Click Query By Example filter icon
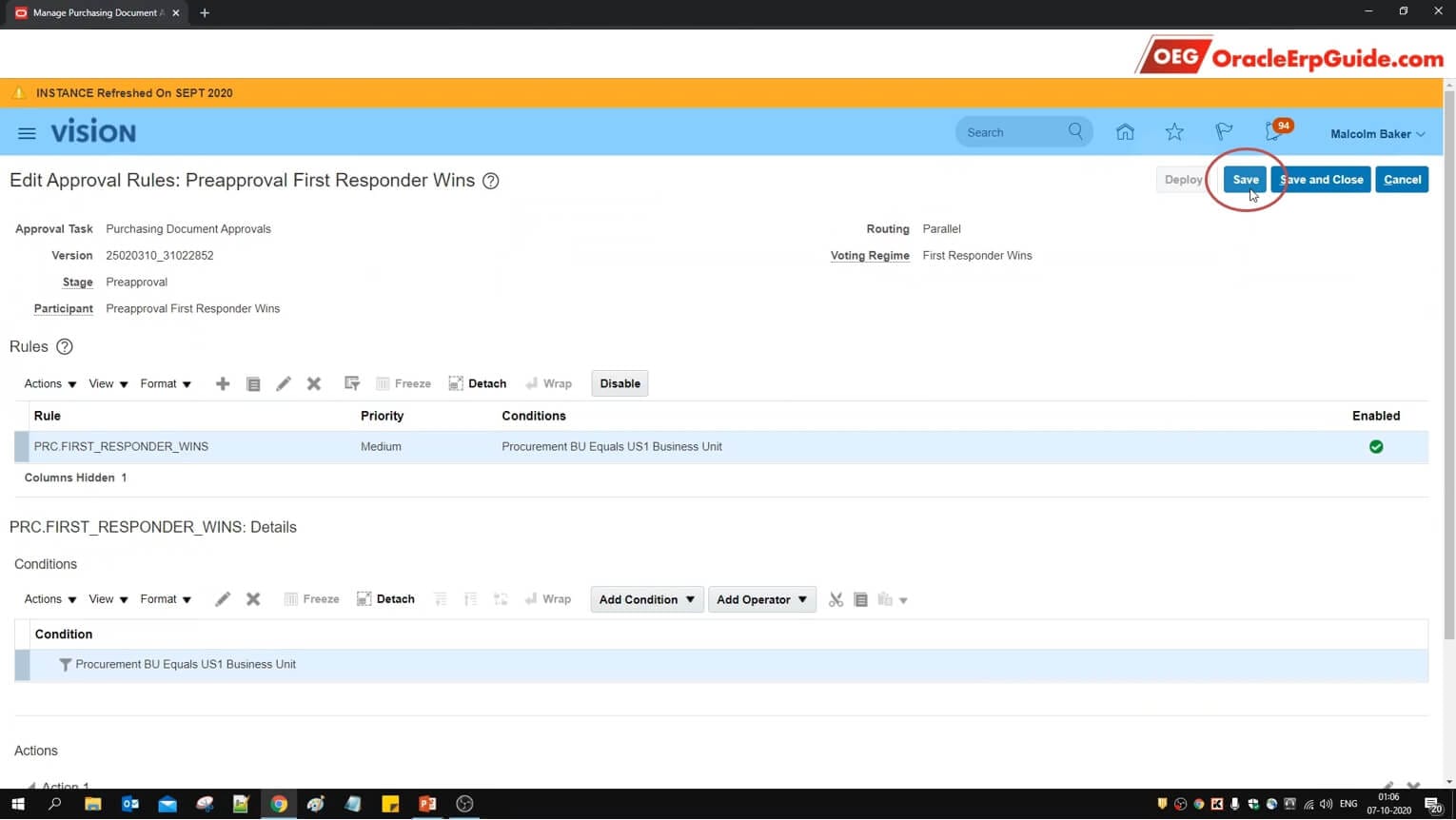 click(352, 383)
